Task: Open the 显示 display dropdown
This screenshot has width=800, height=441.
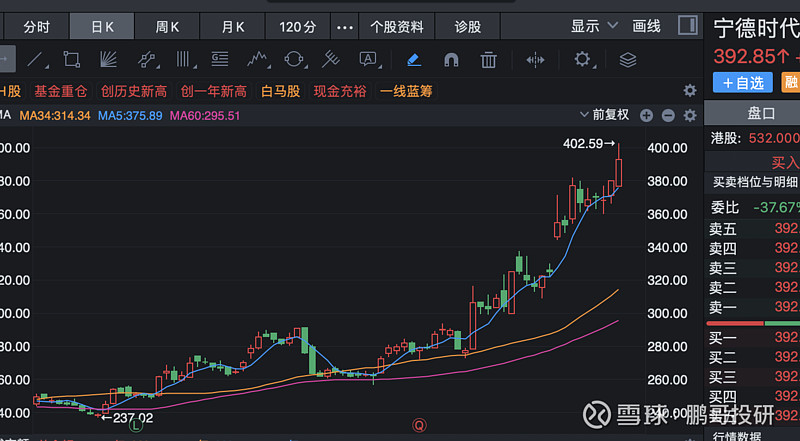Action: 592,27
